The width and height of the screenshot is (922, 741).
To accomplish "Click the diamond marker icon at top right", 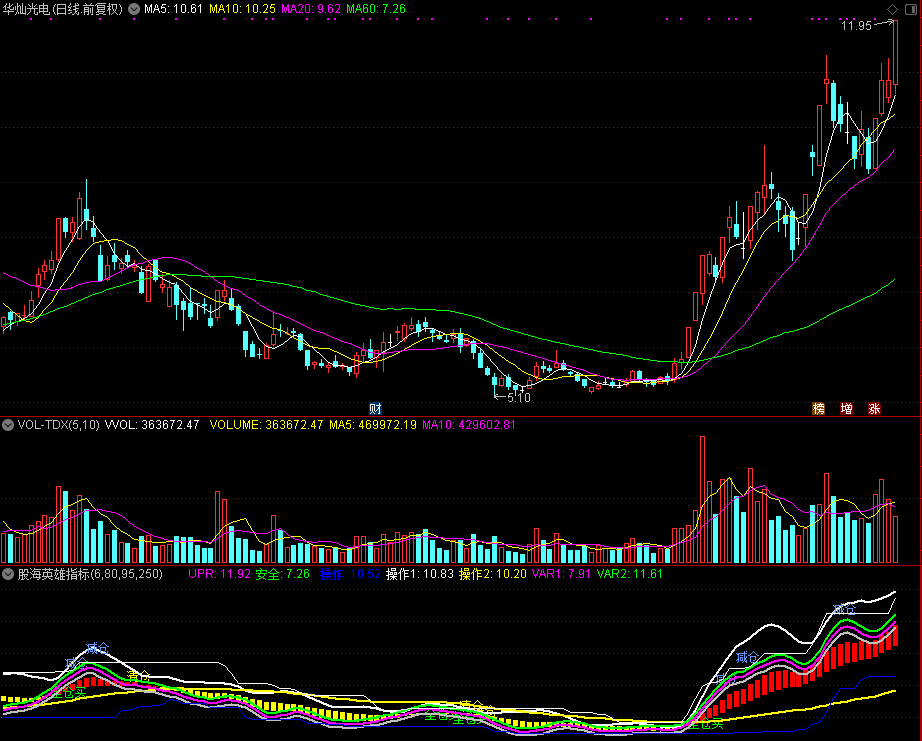I will click(x=893, y=9).
